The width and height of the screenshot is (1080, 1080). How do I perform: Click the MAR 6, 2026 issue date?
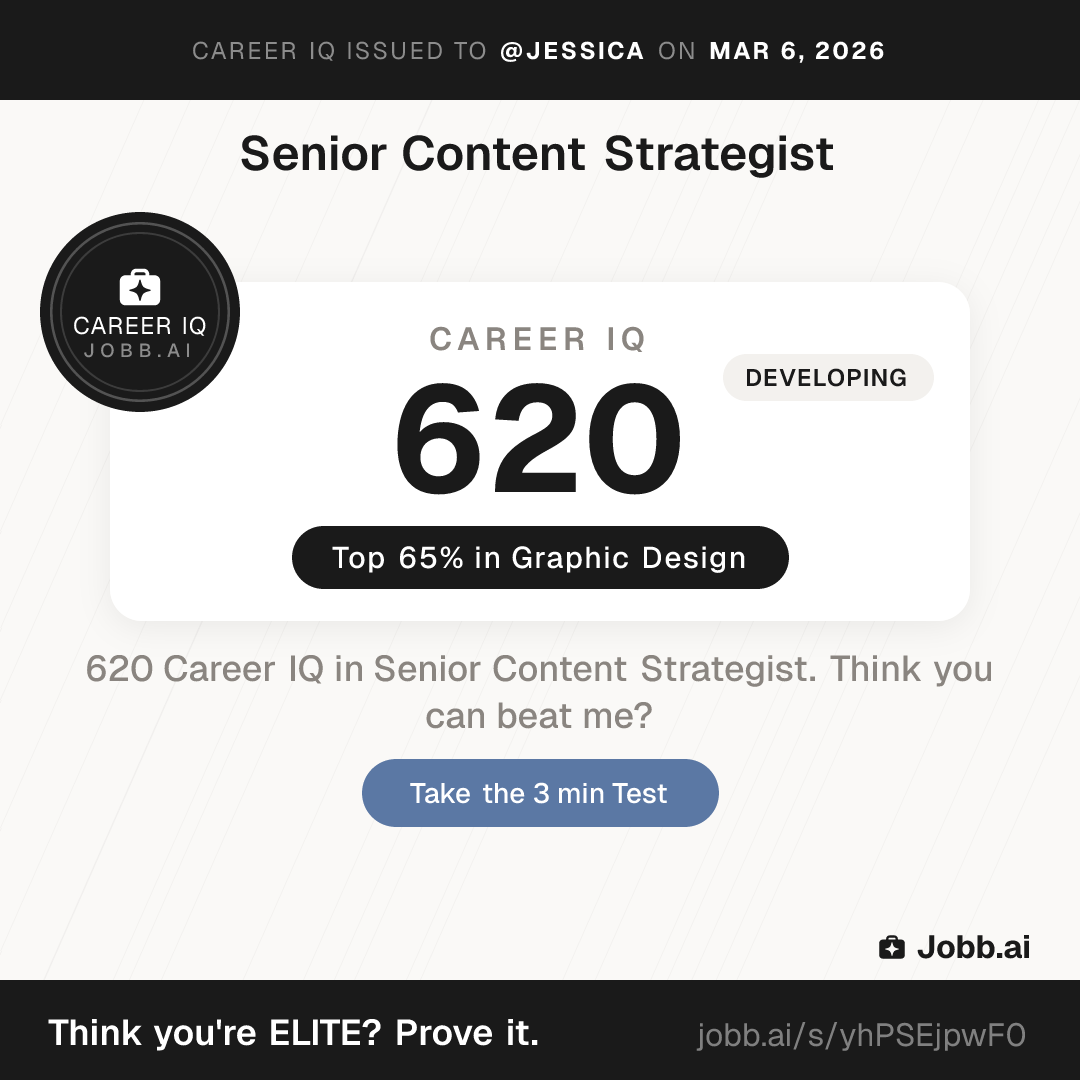(x=797, y=51)
